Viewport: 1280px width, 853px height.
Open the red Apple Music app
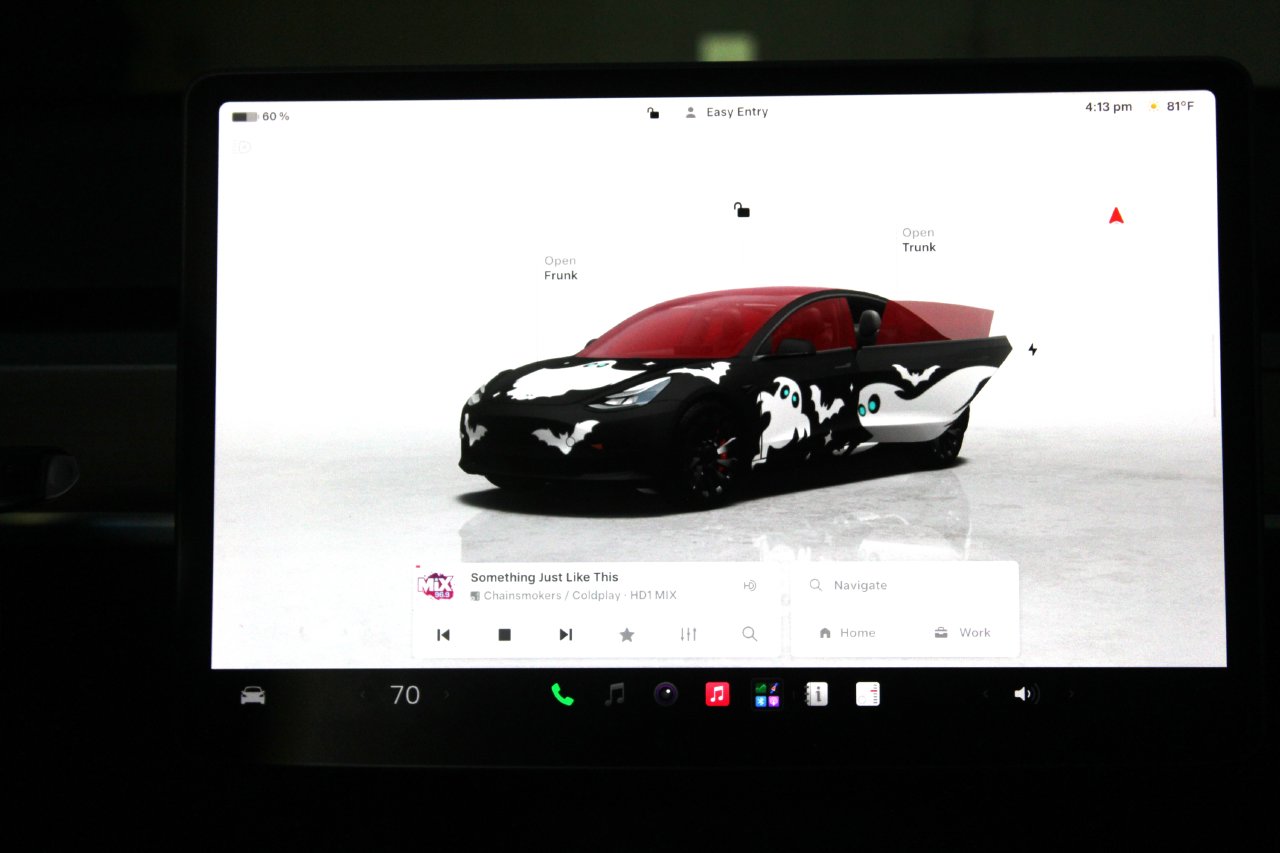[x=717, y=694]
